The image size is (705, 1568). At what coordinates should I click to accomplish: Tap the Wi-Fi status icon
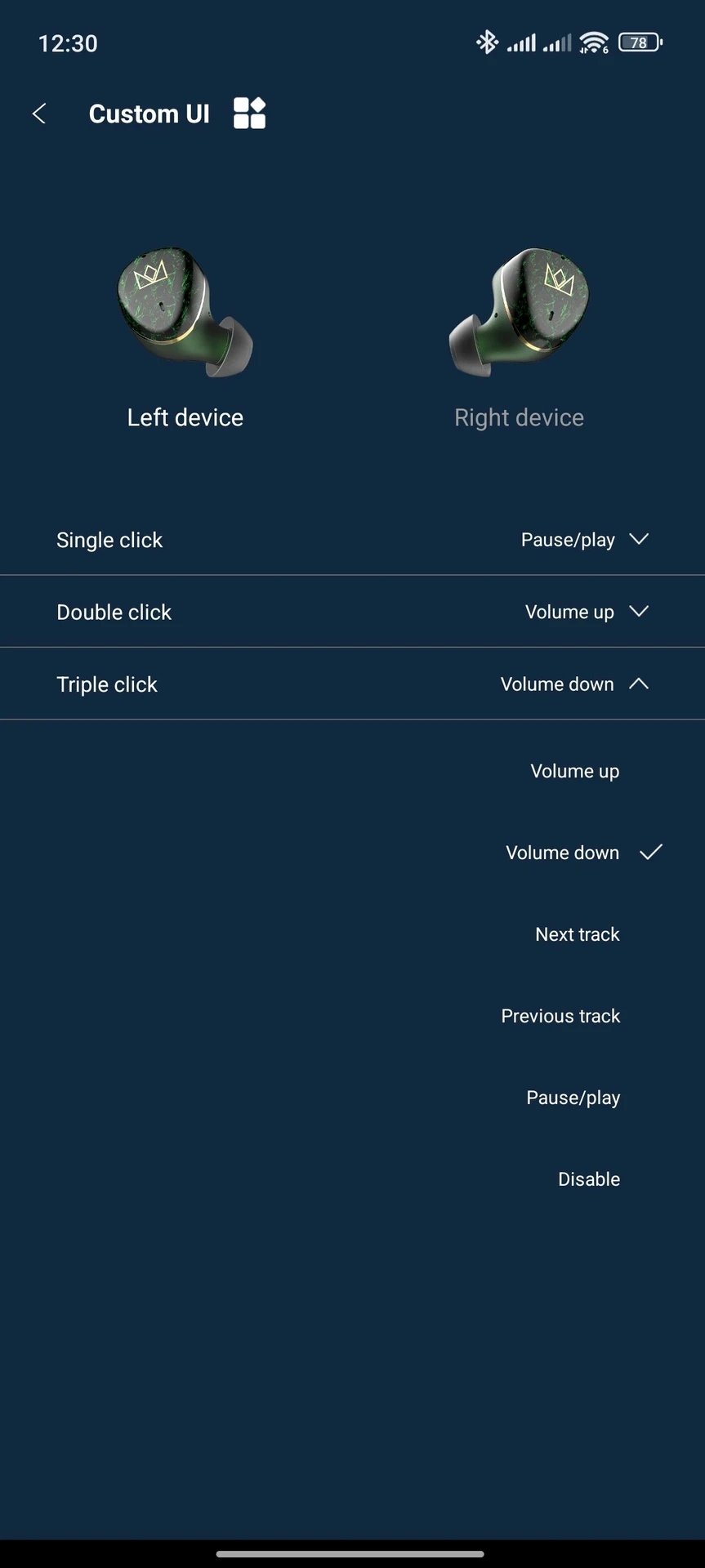point(594,42)
